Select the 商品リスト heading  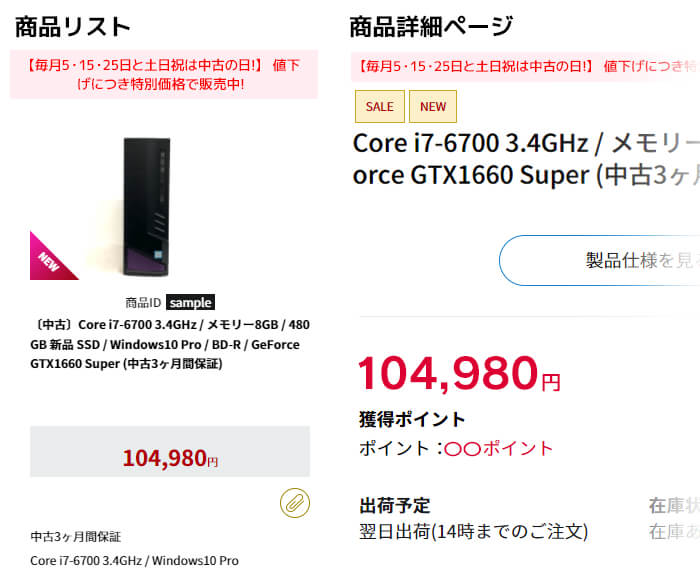point(73,26)
